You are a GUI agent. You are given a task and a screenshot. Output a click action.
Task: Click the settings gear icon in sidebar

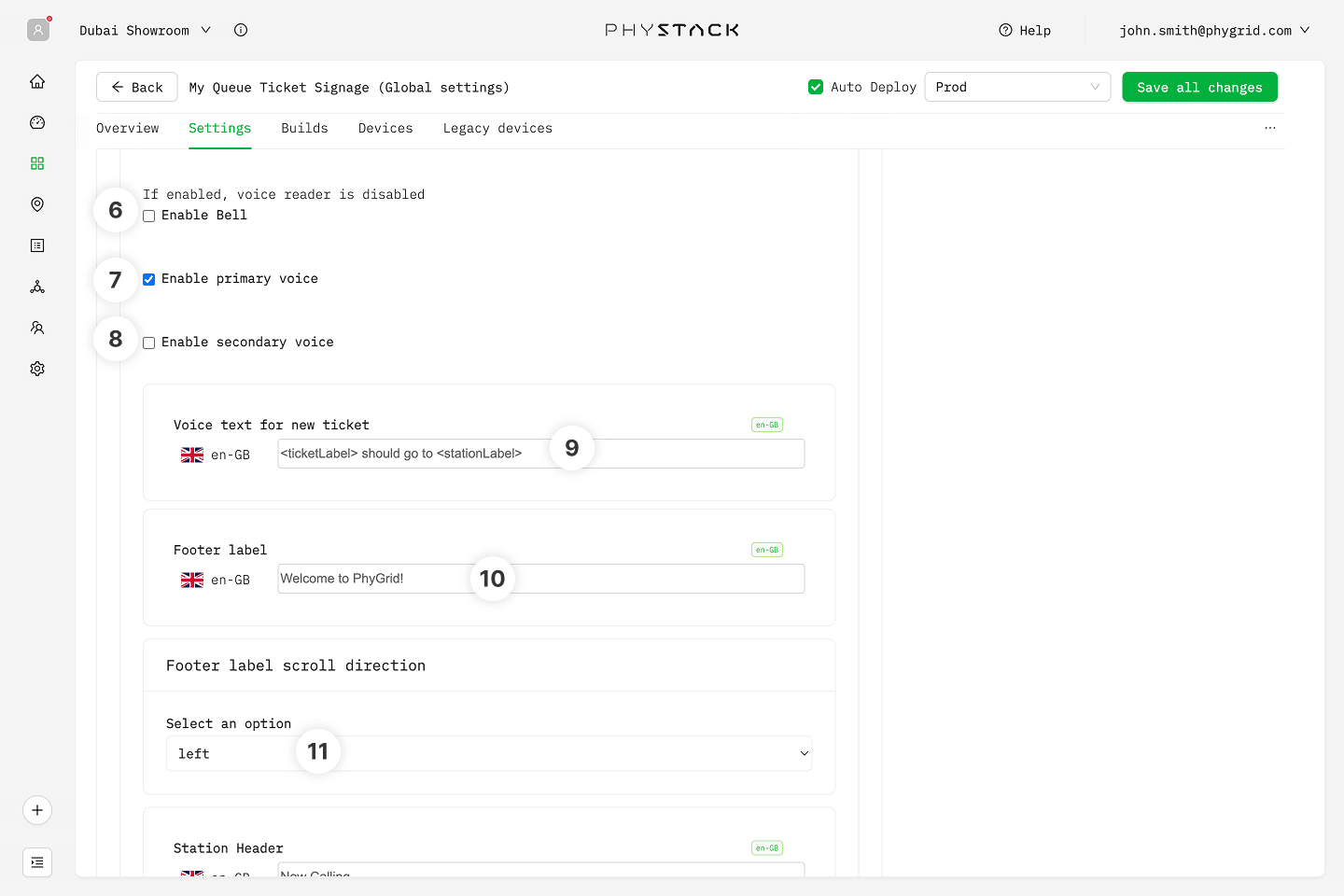point(37,369)
